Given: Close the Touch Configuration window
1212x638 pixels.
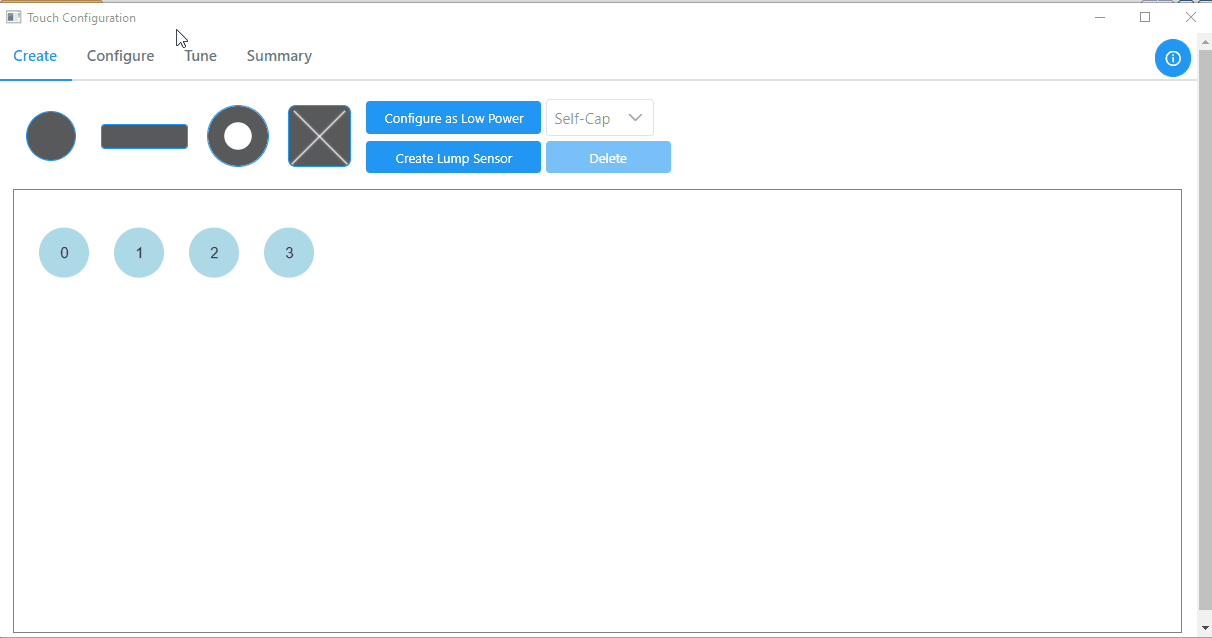Looking at the screenshot, I should click(1190, 17).
